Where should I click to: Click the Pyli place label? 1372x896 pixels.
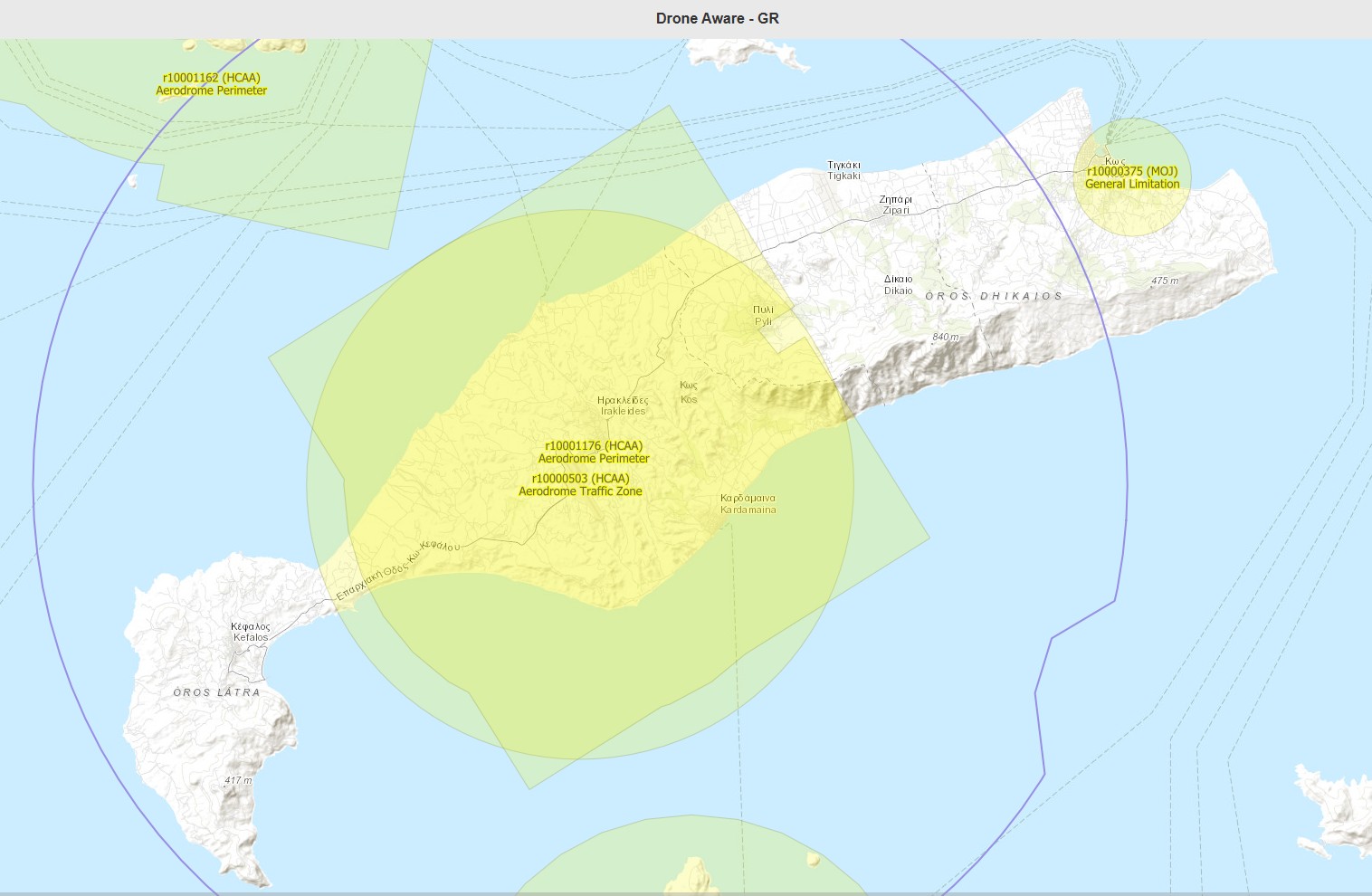click(764, 315)
